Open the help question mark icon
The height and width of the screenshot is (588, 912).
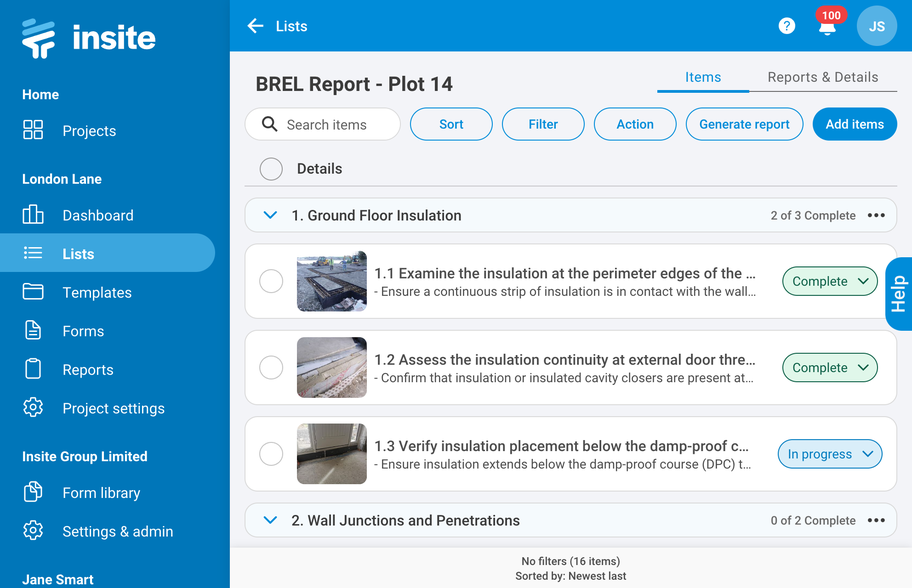[x=787, y=26]
